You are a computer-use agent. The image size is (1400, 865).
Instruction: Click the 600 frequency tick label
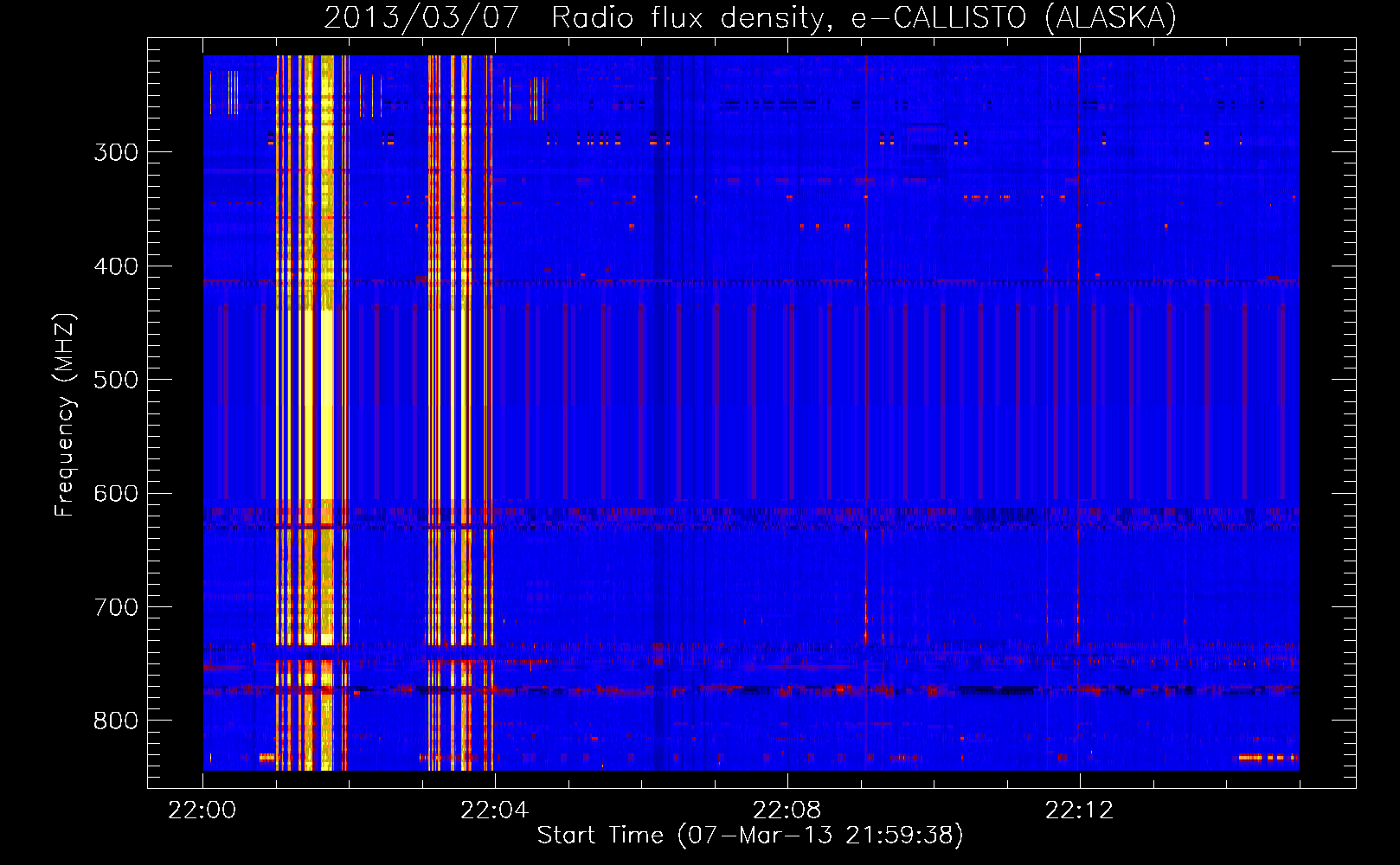(116, 494)
